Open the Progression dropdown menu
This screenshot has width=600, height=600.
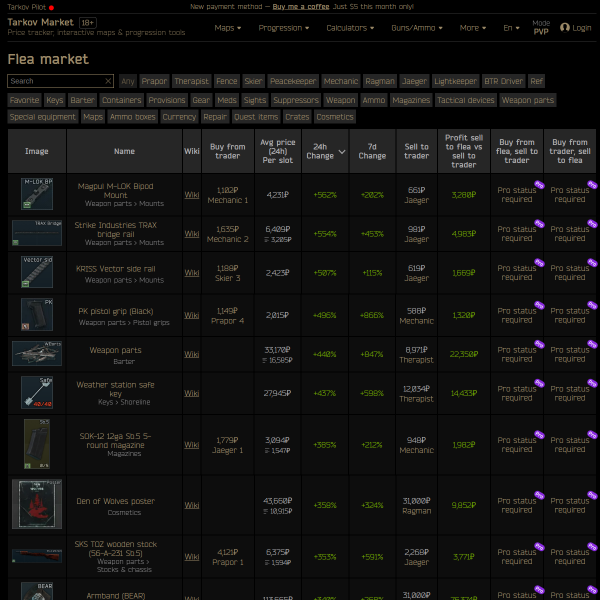click(x=284, y=28)
